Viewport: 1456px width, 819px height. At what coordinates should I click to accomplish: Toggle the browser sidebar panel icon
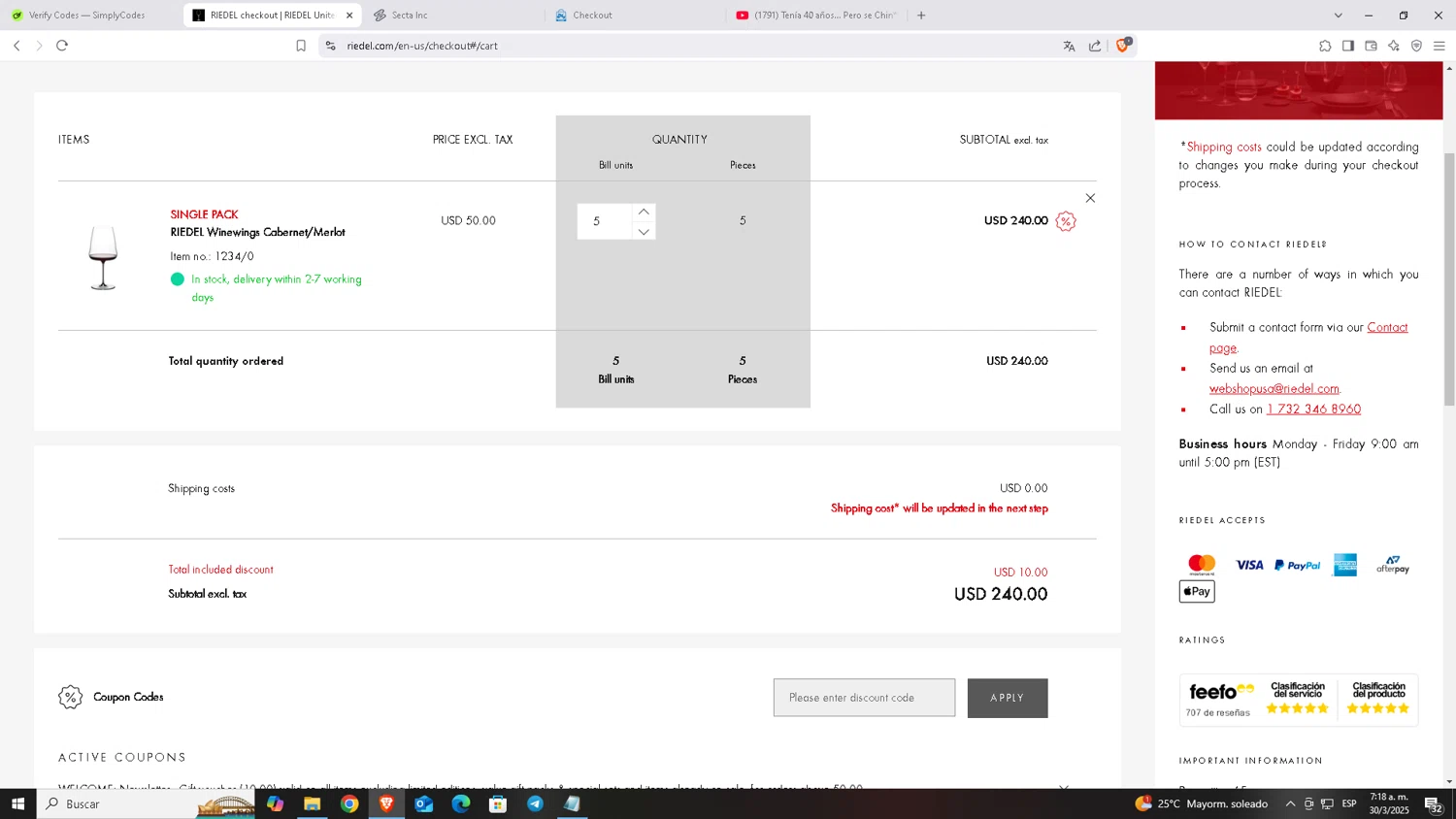pyautogui.click(x=1348, y=46)
